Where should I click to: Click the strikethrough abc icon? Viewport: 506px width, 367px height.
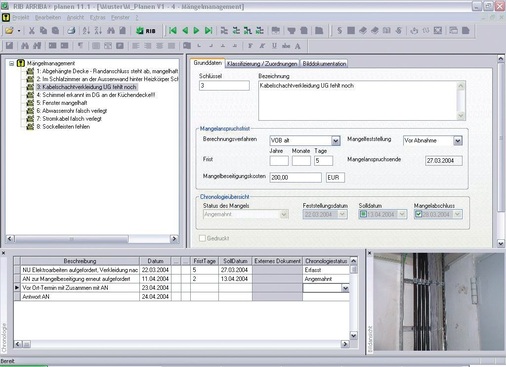coord(286,46)
